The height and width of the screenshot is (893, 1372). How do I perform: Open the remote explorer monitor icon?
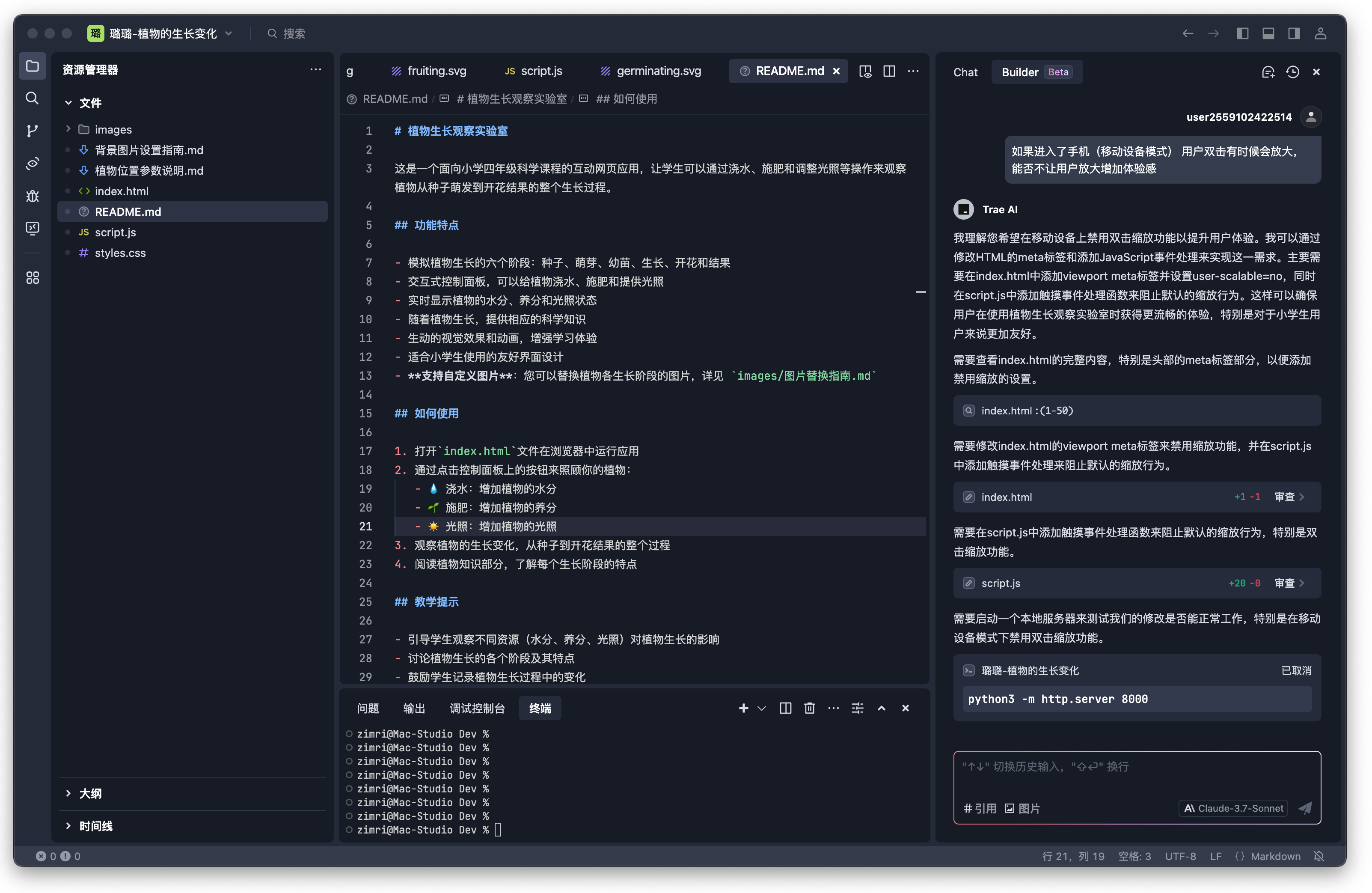[32, 228]
